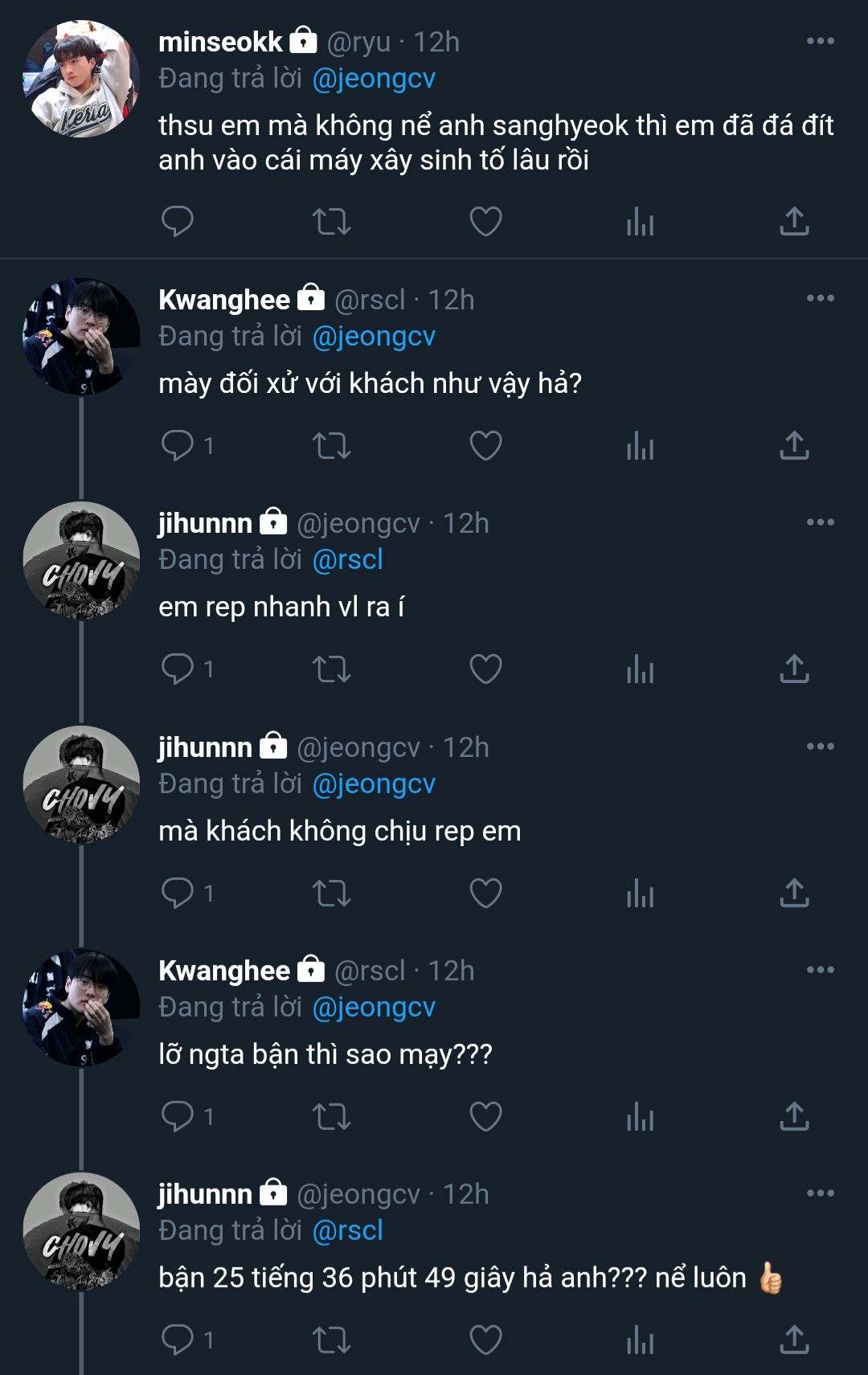Open more options on first Kwanghee tweet

click(x=820, y=298)
